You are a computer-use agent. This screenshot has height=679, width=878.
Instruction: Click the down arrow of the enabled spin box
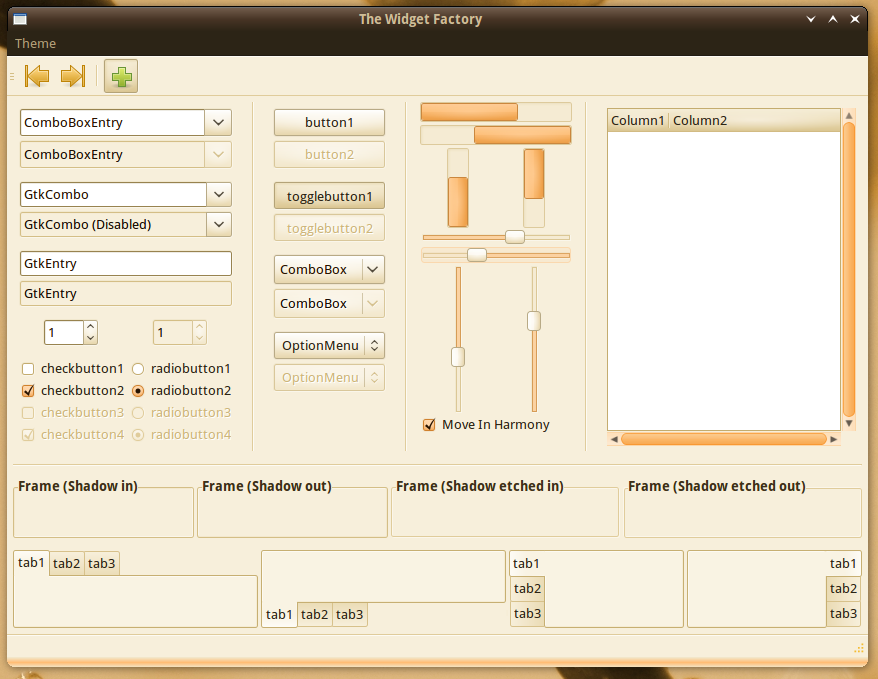pos(91,338)
